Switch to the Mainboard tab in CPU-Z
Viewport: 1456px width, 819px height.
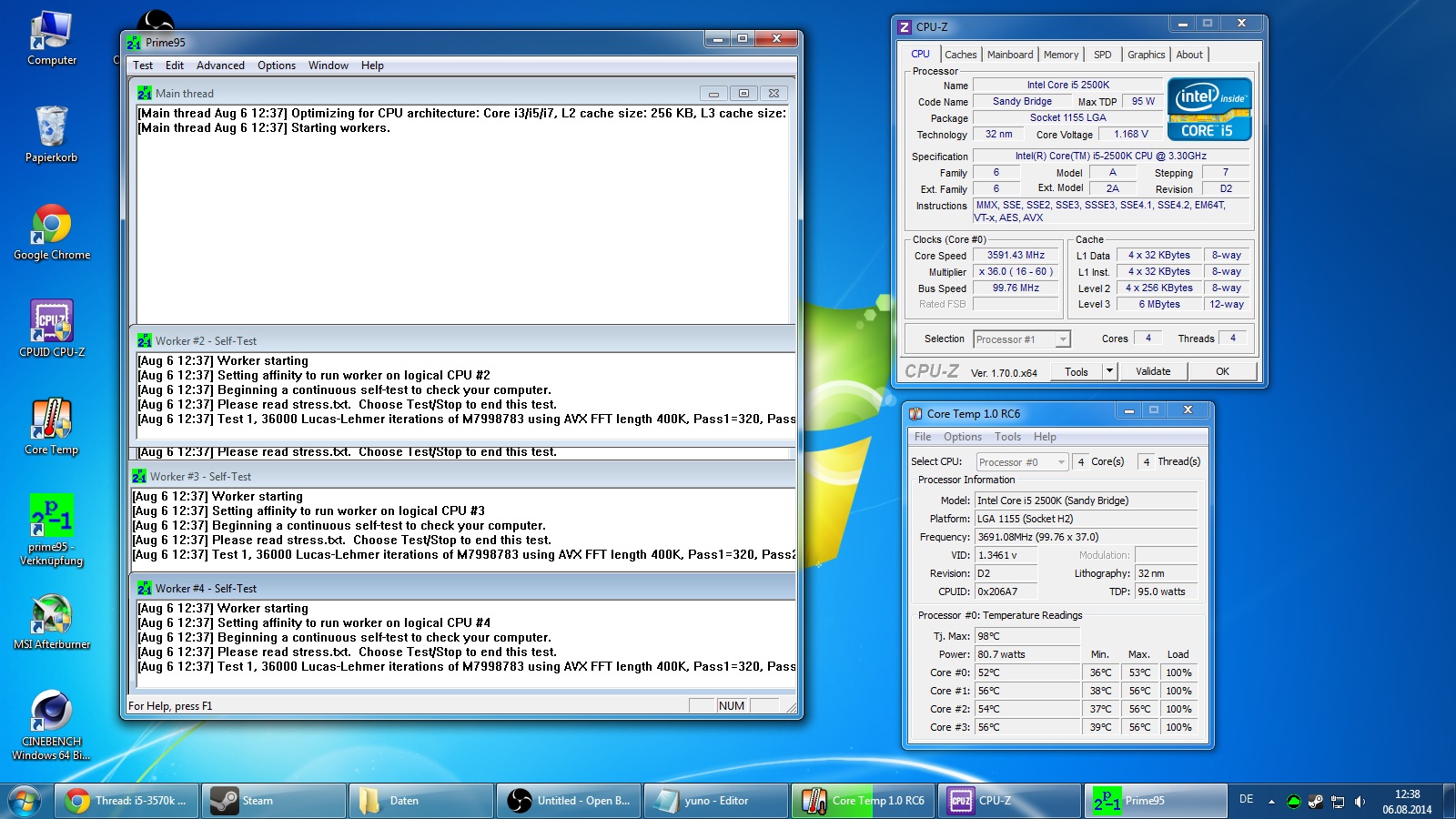coord(1010,55)
